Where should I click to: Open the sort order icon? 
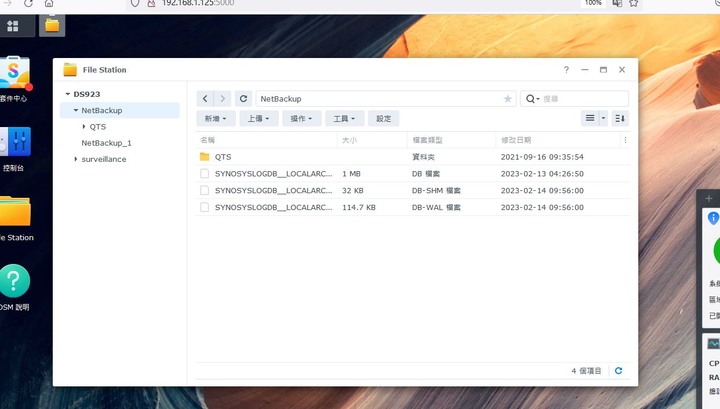pyautogui.click(x=620, y=118)
